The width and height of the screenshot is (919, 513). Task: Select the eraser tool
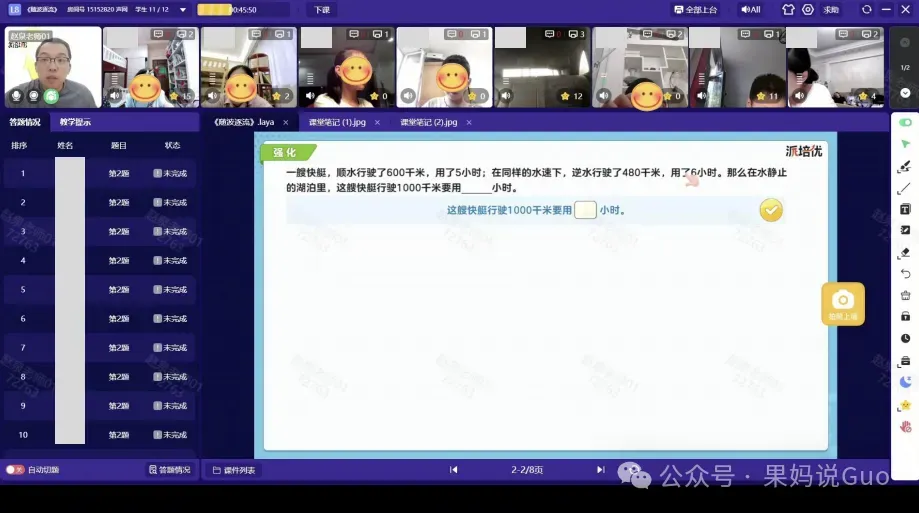coord(905,253)
